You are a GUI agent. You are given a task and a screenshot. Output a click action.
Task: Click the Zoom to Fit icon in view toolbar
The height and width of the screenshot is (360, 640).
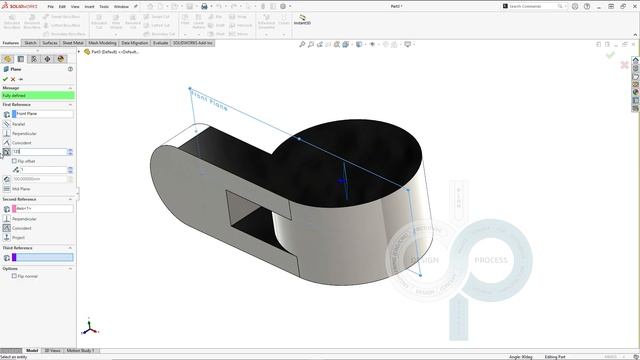(x=302, y=44)
